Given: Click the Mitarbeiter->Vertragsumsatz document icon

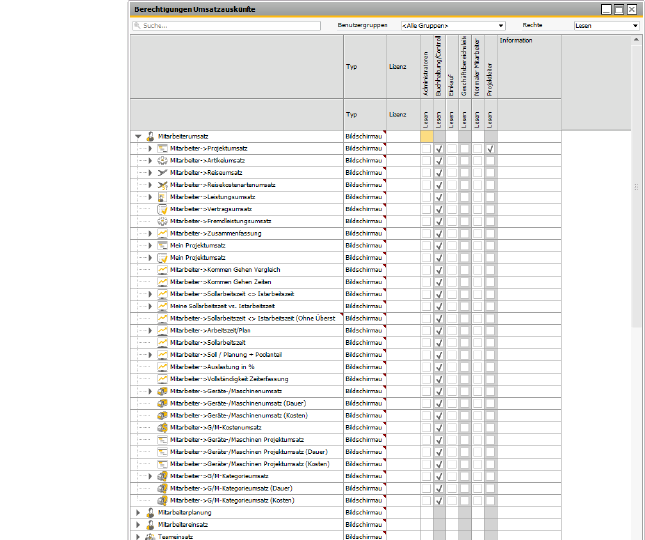Looking at the screenshot, I should [162, 209].
